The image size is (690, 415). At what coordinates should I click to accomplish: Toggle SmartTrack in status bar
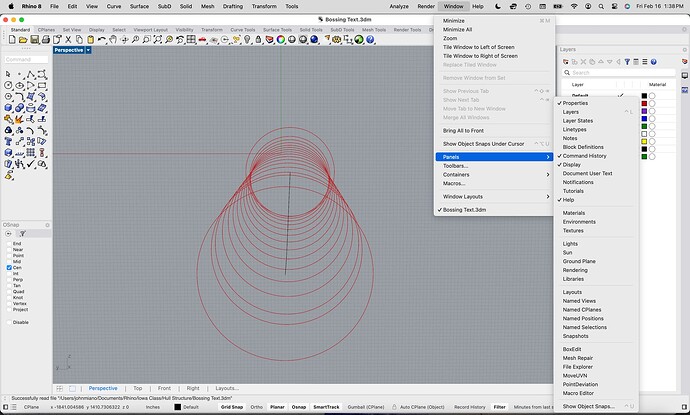(327, 407)
